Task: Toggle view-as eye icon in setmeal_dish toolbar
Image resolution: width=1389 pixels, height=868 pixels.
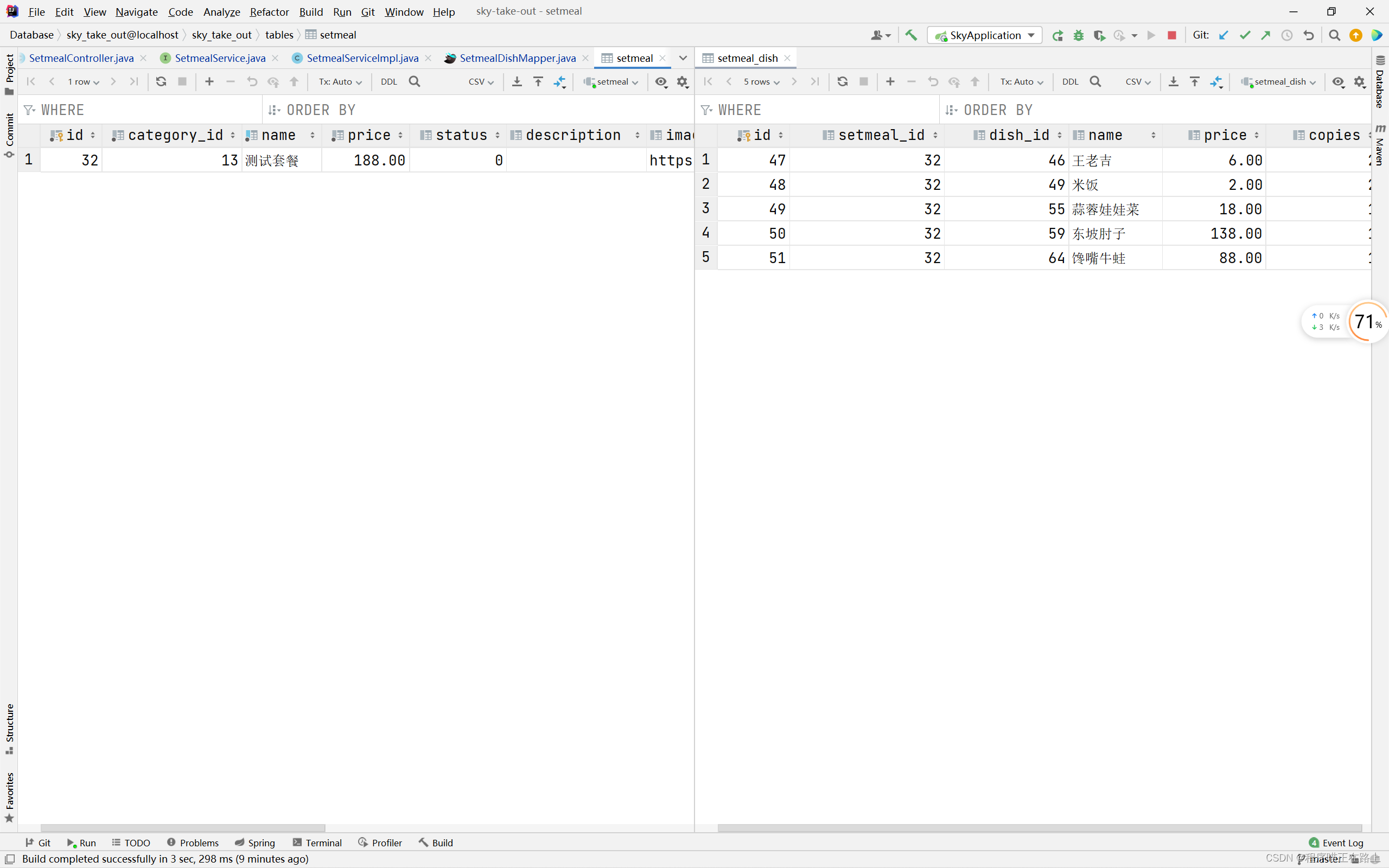Action: click(x=1338, y=81)
